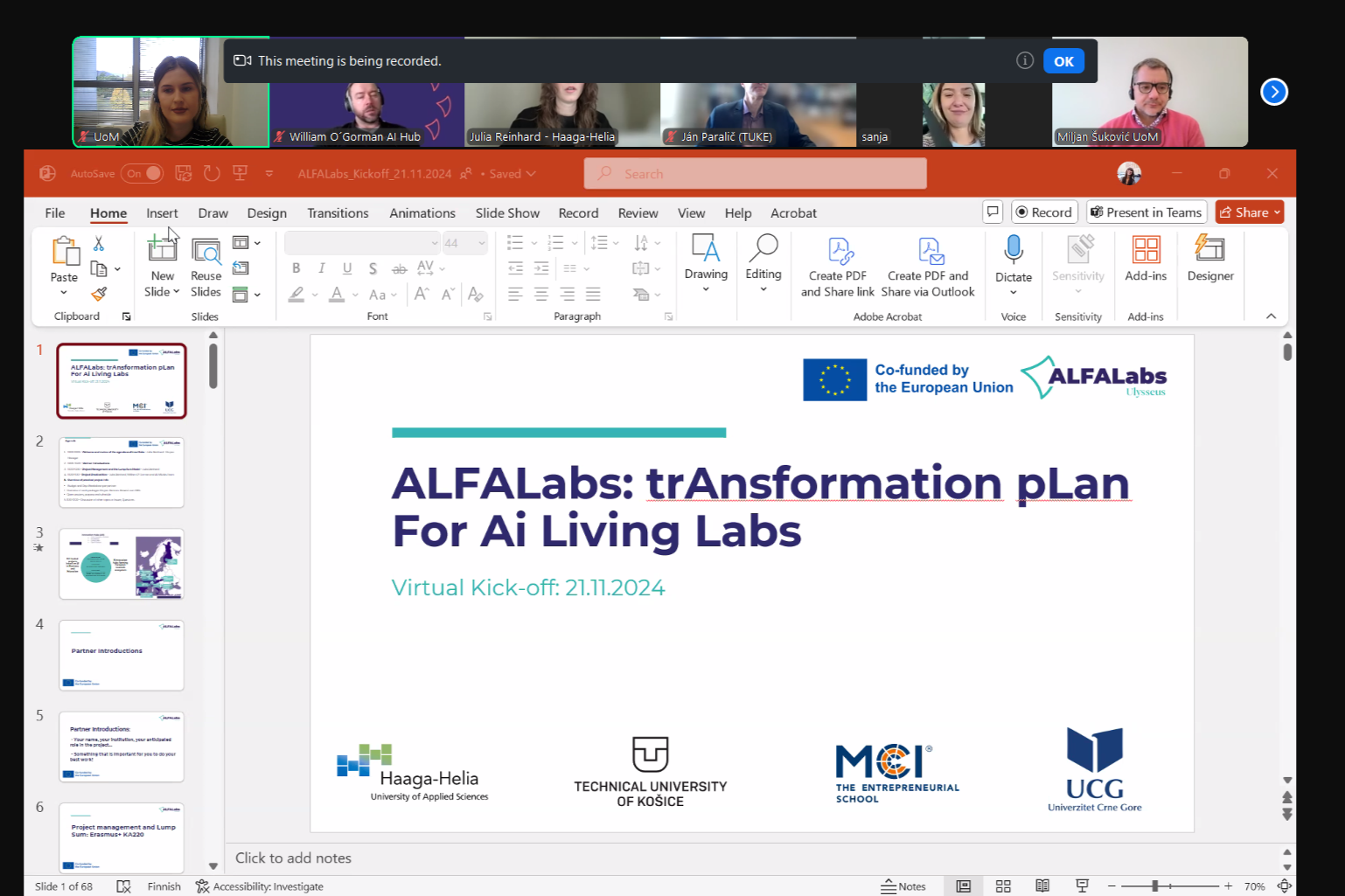Image resolution: width=1345 pixels, height=896 pixels.
Task: Toggle Underline formatting
Action: [347, 268]
